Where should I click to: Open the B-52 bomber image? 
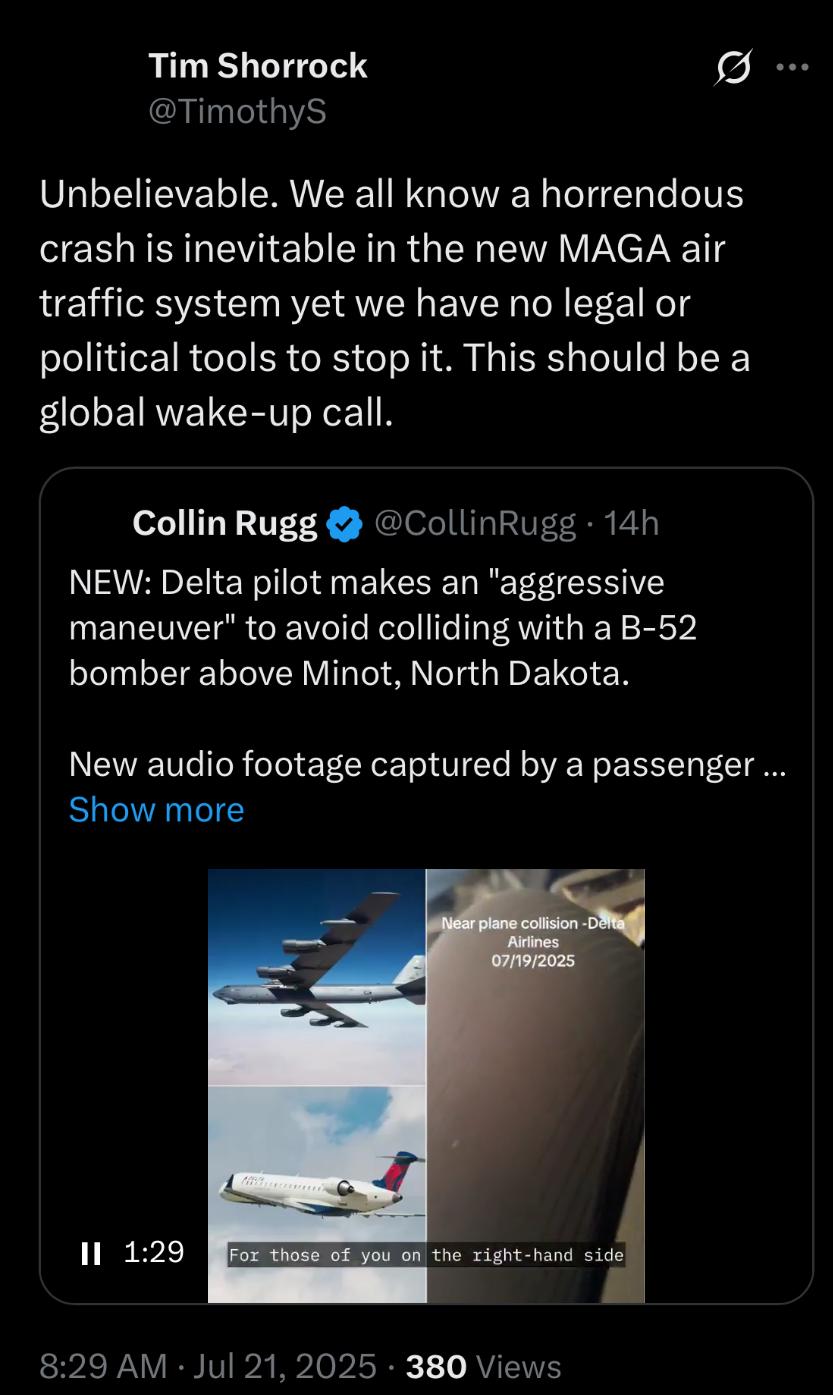317,975
